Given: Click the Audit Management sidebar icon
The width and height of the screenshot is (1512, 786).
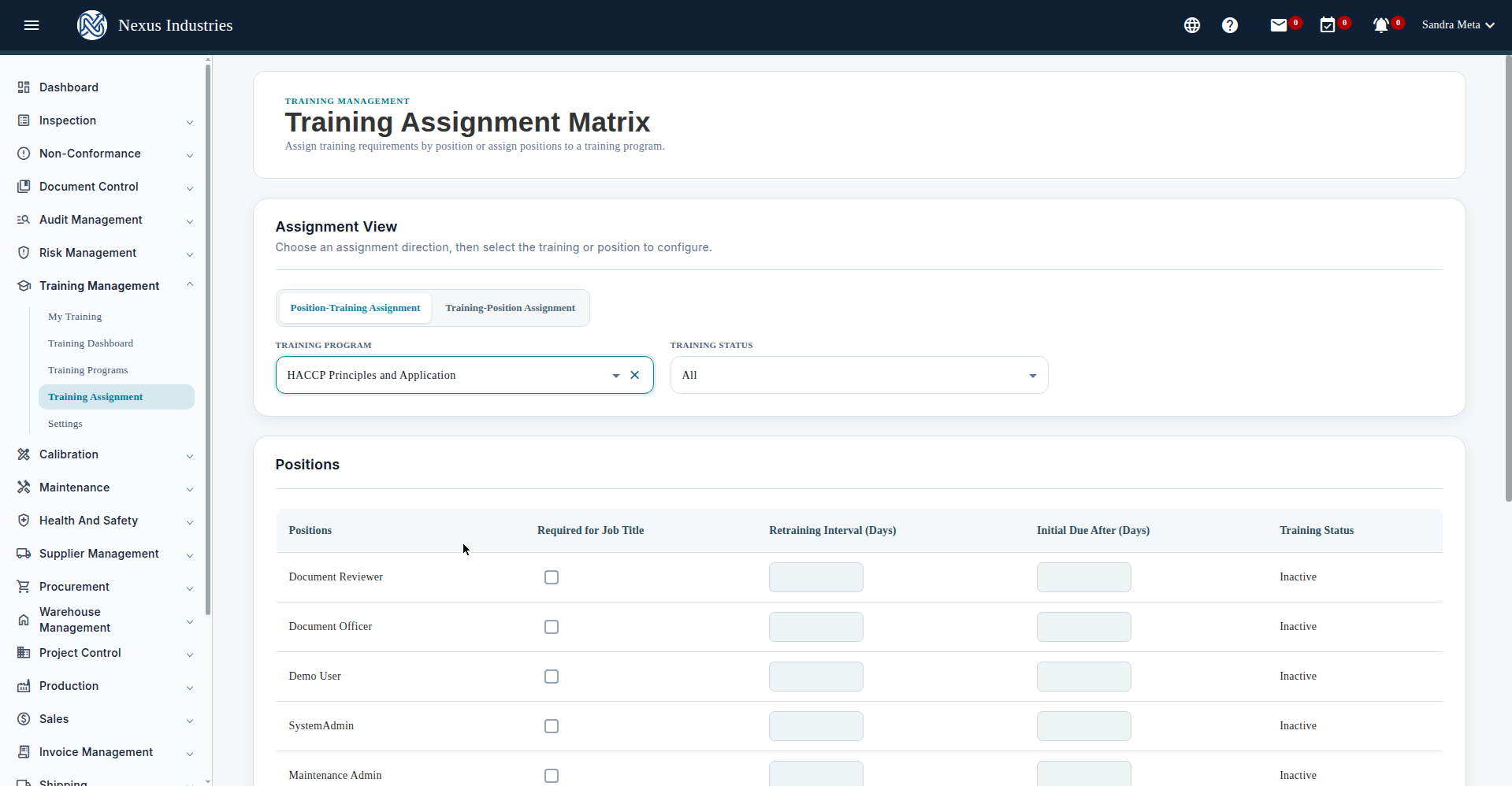Looking at the screenshot, I should point(24,220).
